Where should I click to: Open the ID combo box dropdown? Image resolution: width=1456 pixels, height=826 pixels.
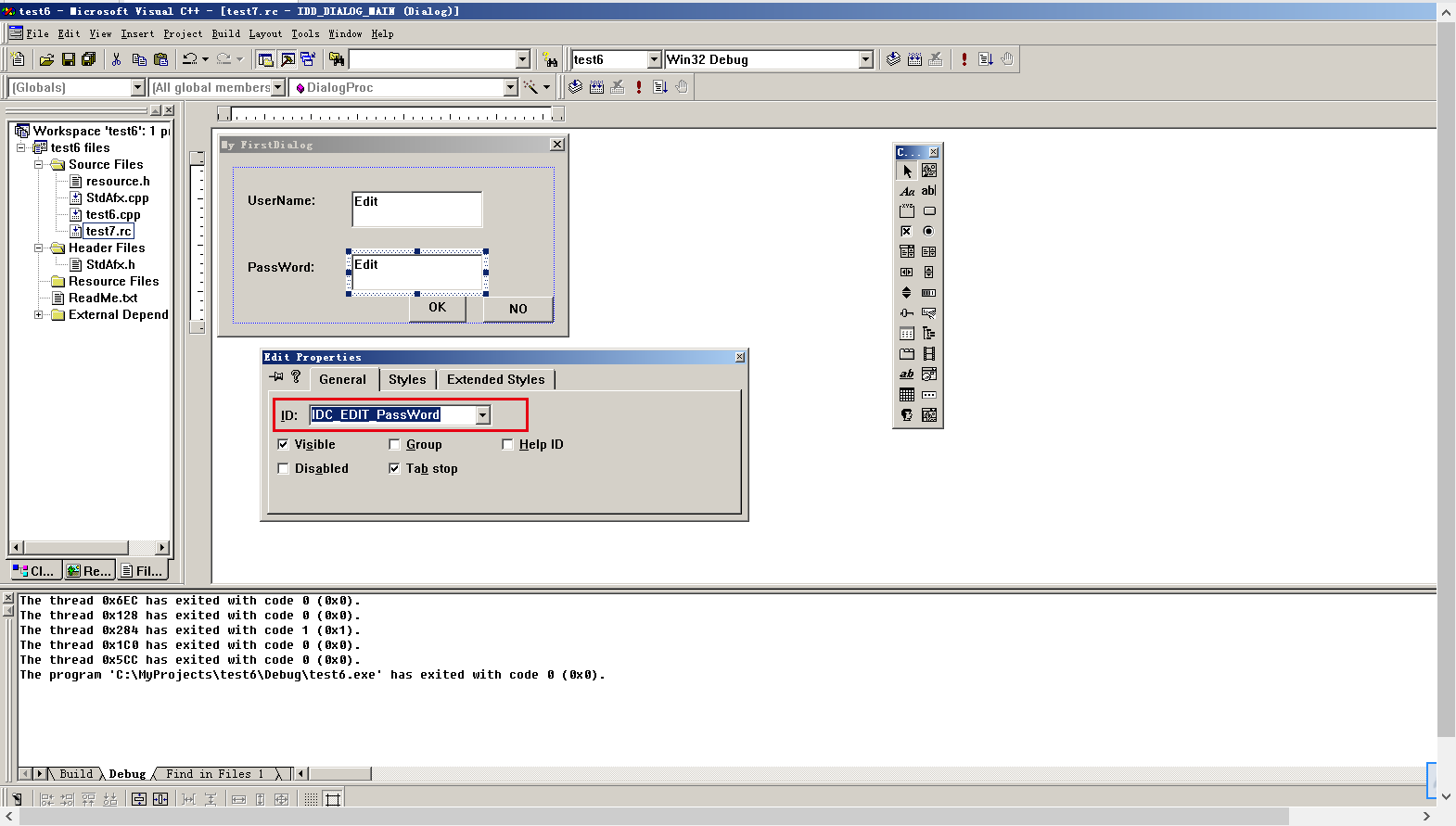point(483,415)
